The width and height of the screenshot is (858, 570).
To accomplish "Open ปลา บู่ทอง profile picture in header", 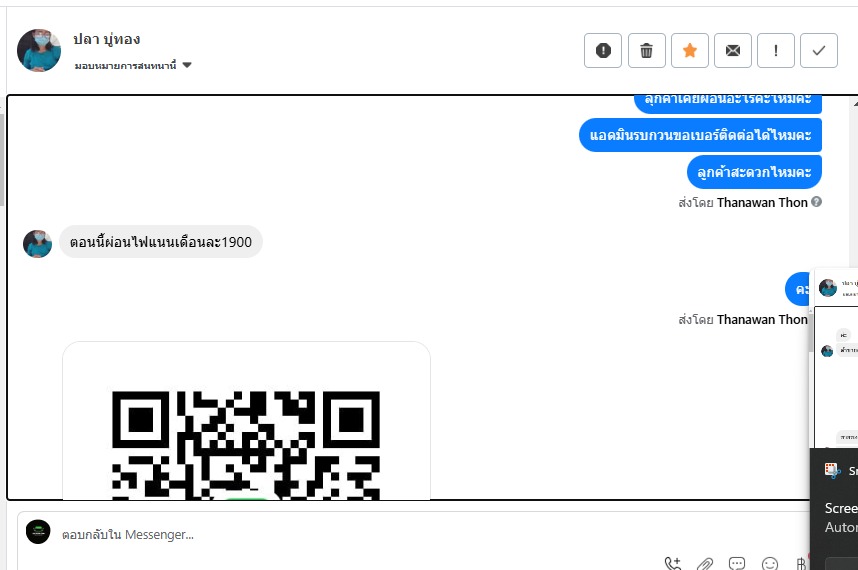I will 39,50.
